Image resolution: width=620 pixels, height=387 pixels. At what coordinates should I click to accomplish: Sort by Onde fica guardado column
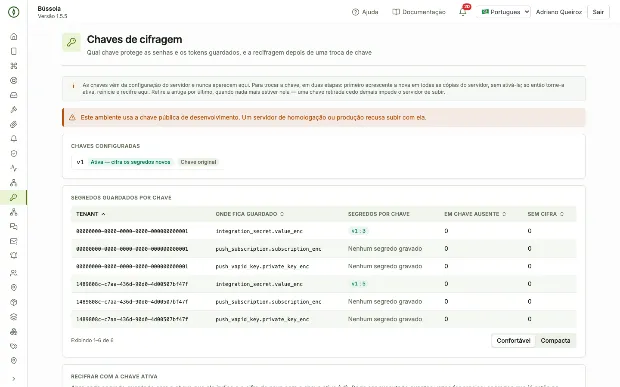250,214
